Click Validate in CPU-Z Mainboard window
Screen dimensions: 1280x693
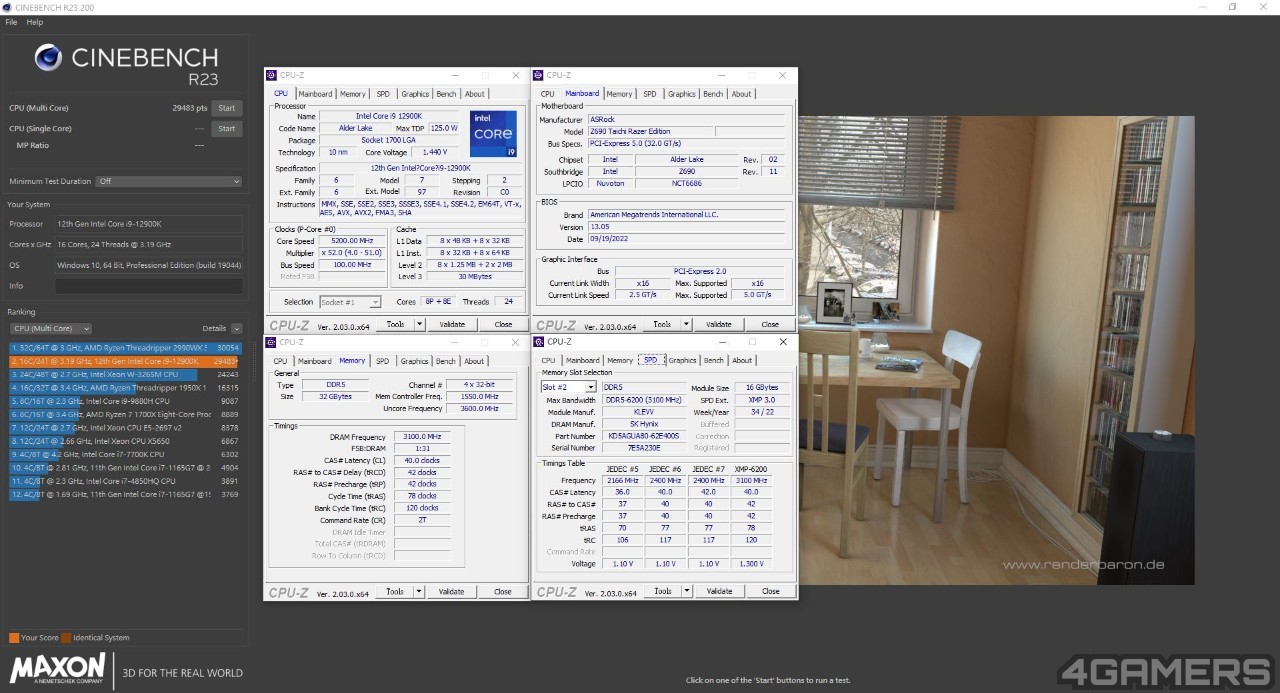(719, 324)
